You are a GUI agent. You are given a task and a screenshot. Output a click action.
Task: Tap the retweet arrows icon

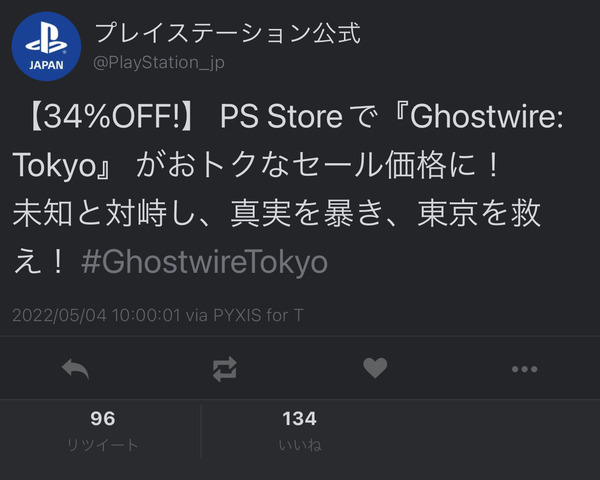pyautogui.click(x=225, y=369)
